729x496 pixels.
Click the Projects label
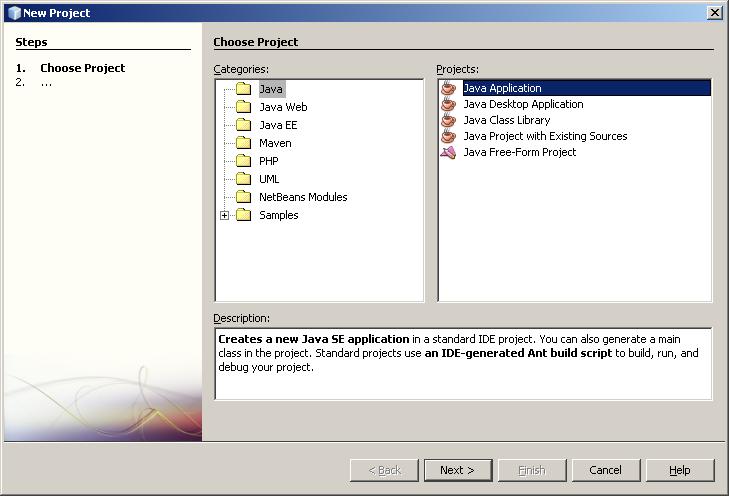(x=457, y=69)
